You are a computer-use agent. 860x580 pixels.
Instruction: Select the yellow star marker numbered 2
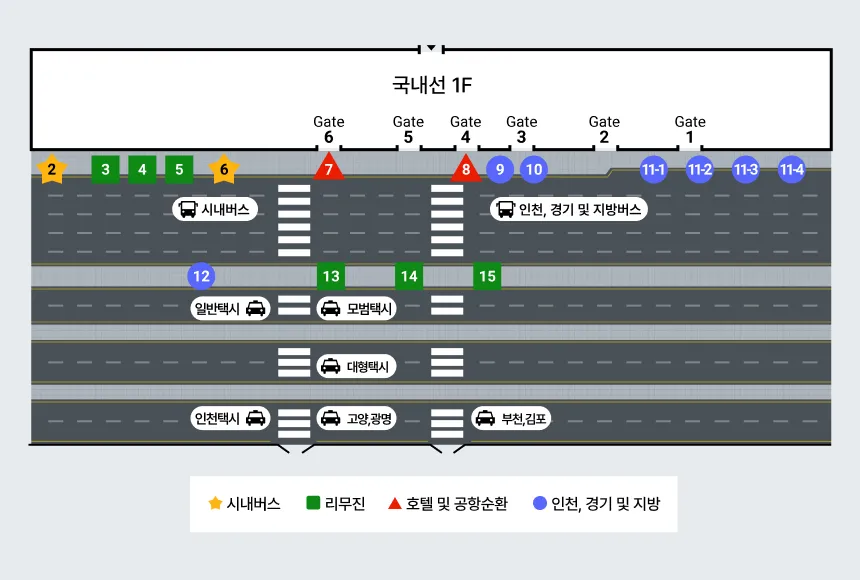point(51,170)
